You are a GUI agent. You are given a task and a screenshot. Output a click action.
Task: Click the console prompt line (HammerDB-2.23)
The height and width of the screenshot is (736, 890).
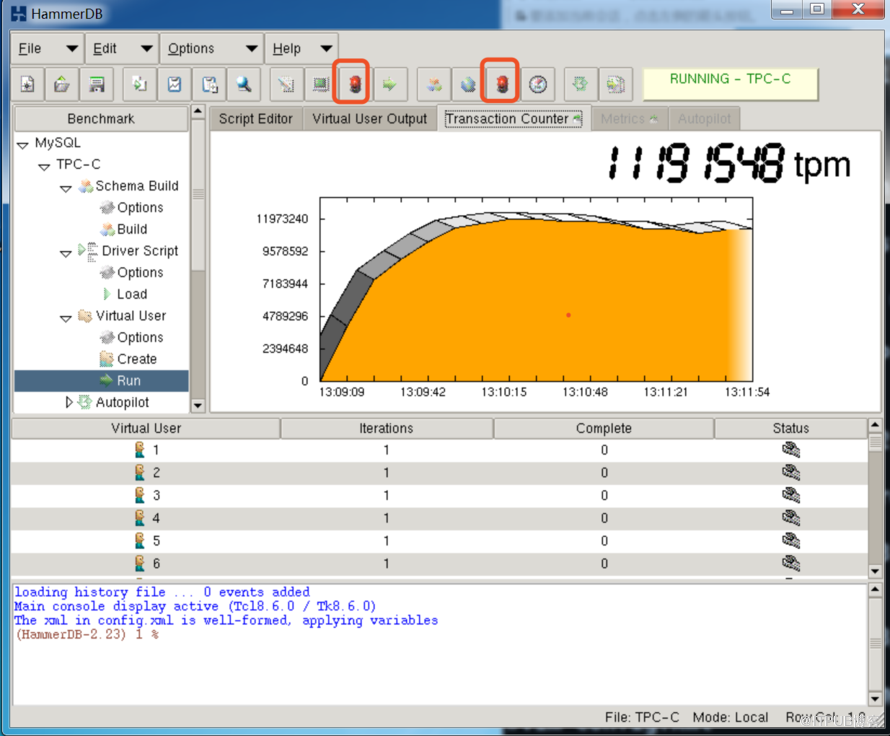87,634
